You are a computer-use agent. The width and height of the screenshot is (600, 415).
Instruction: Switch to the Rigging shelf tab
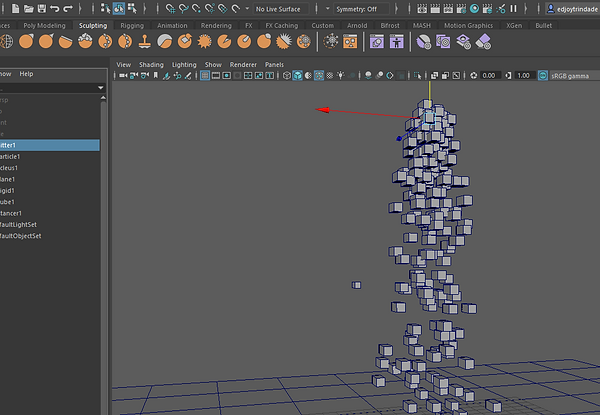[132, 25]
